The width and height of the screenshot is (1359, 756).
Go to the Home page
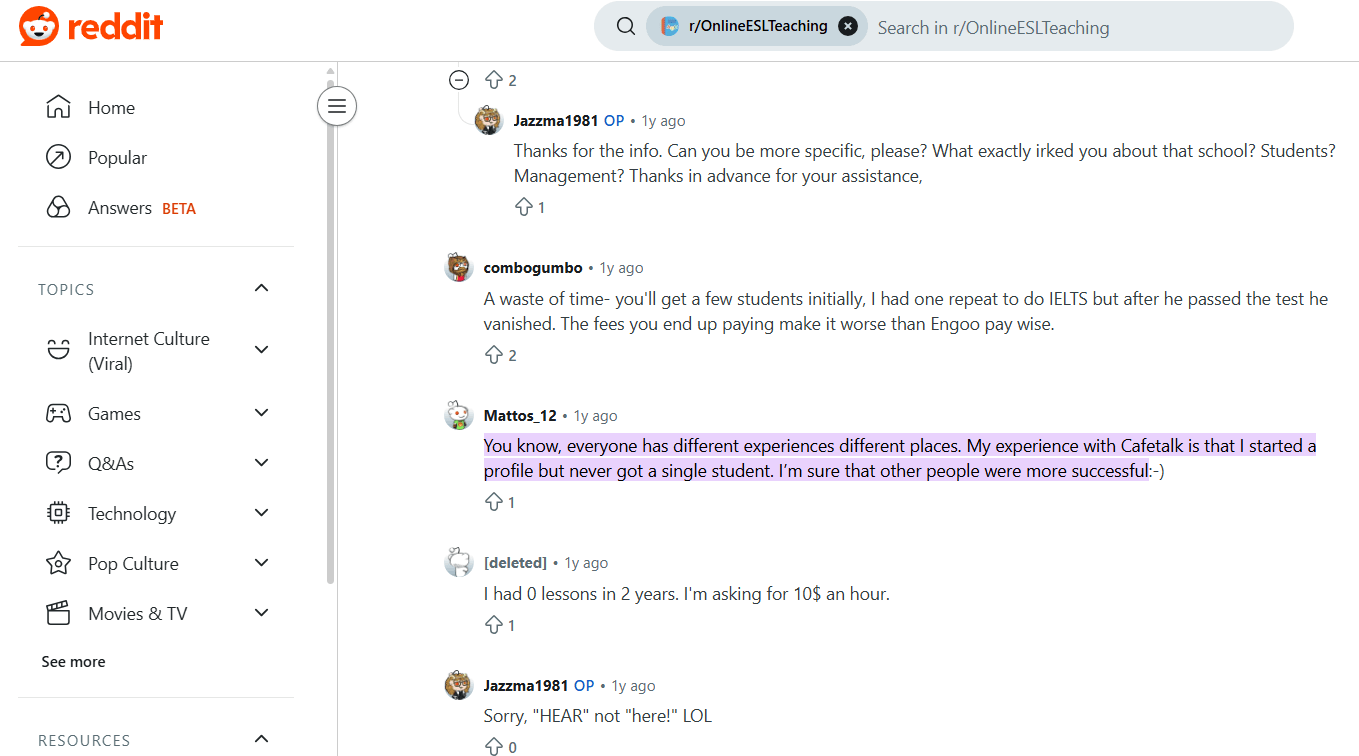tap(111, 108)
